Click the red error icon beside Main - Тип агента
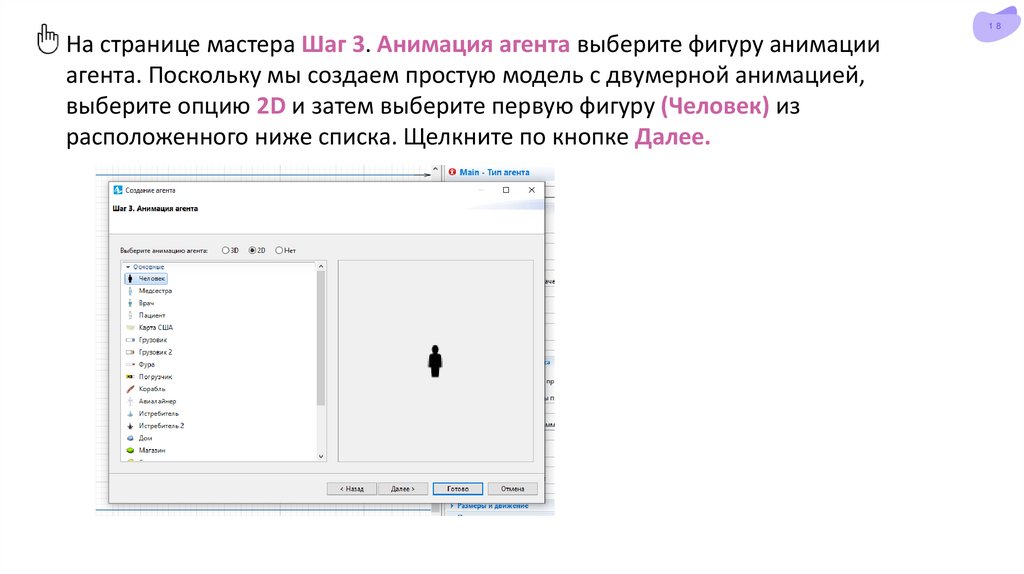This screenshot has height=574, width=1024. (x=452, y=172)
